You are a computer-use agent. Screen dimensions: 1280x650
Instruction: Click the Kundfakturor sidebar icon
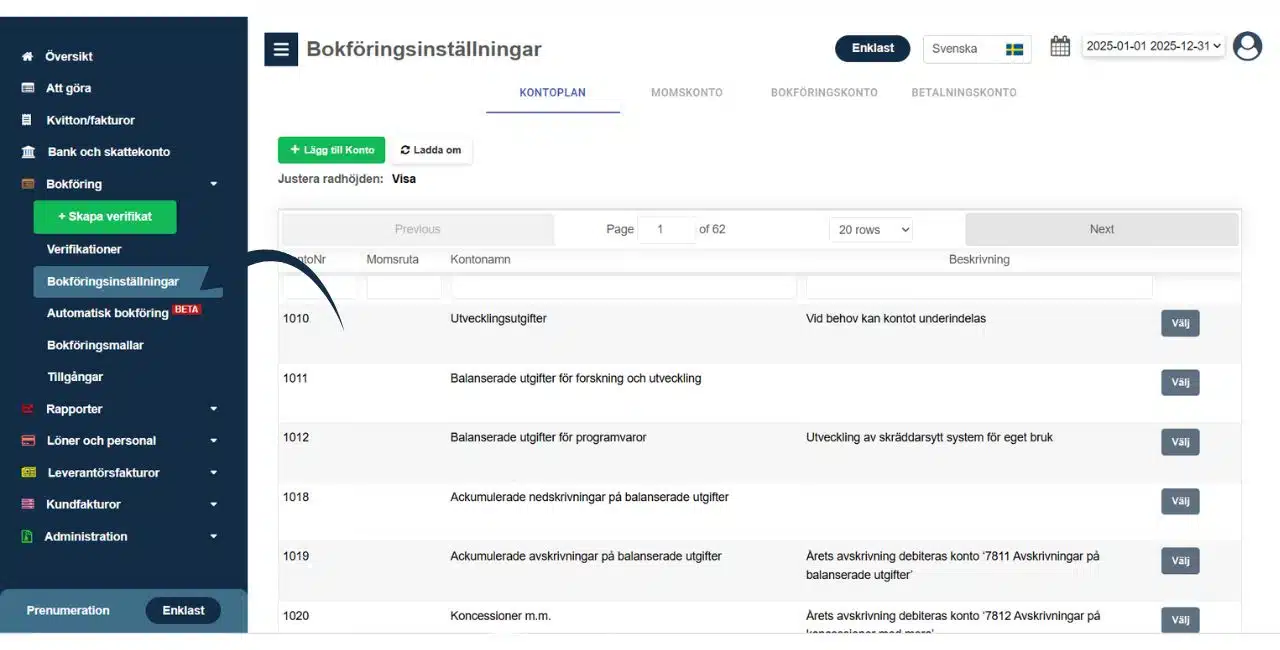pos(28,505)
